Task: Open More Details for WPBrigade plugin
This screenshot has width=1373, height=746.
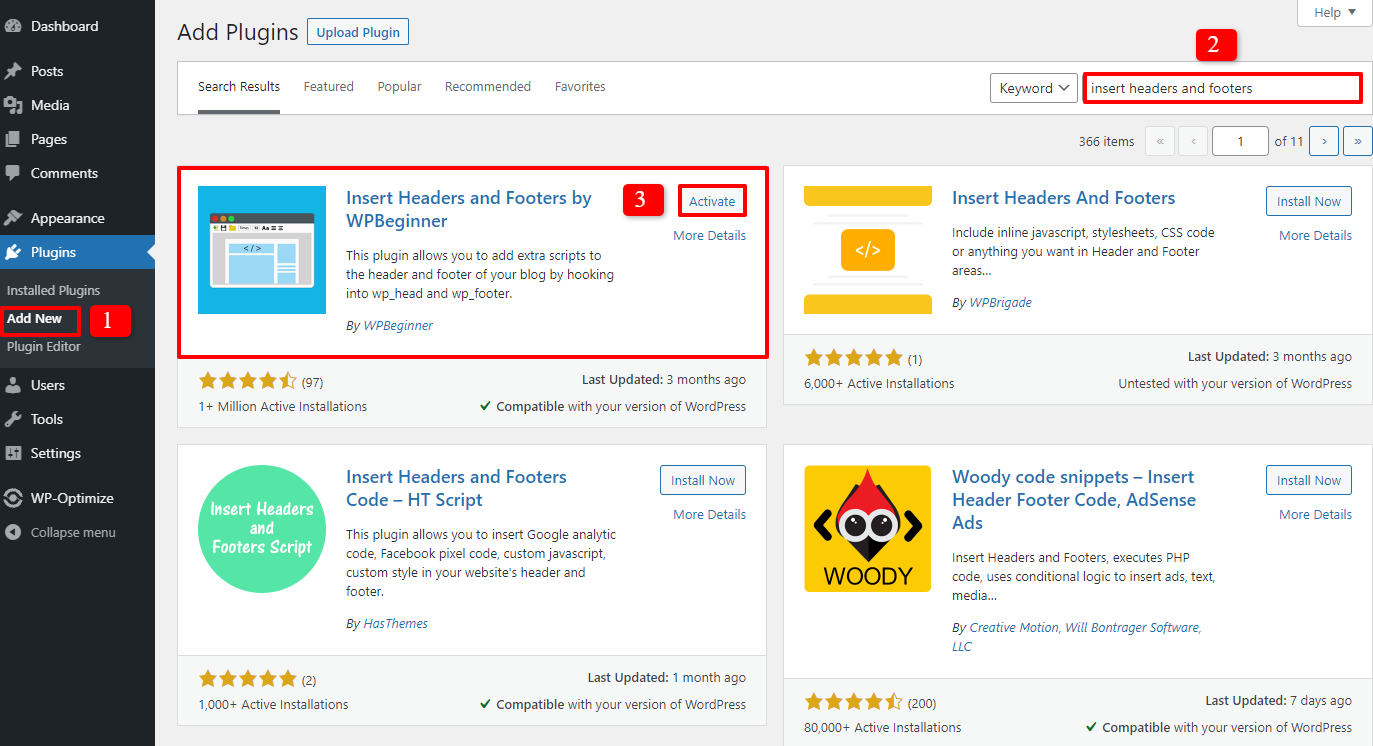Action: point(1315,236)
